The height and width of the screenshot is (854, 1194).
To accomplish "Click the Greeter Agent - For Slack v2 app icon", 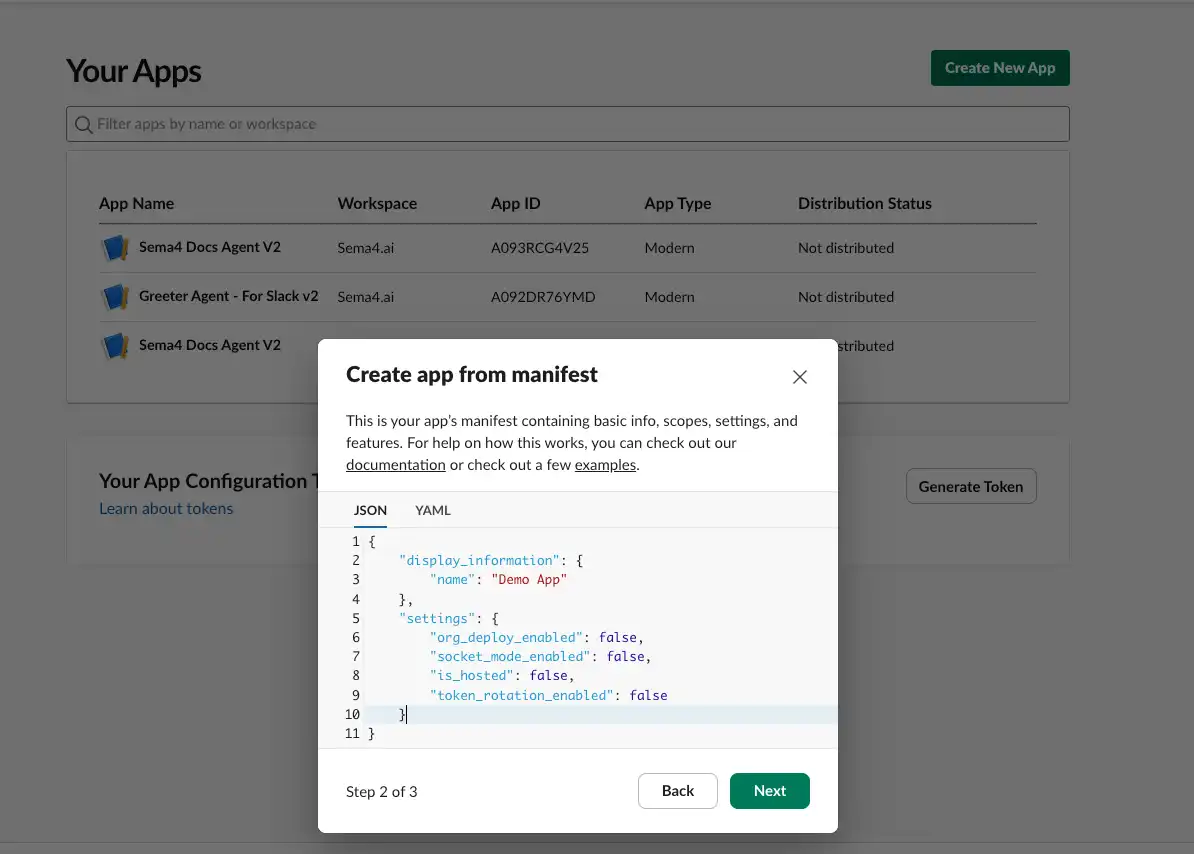I will coord(114,296).
